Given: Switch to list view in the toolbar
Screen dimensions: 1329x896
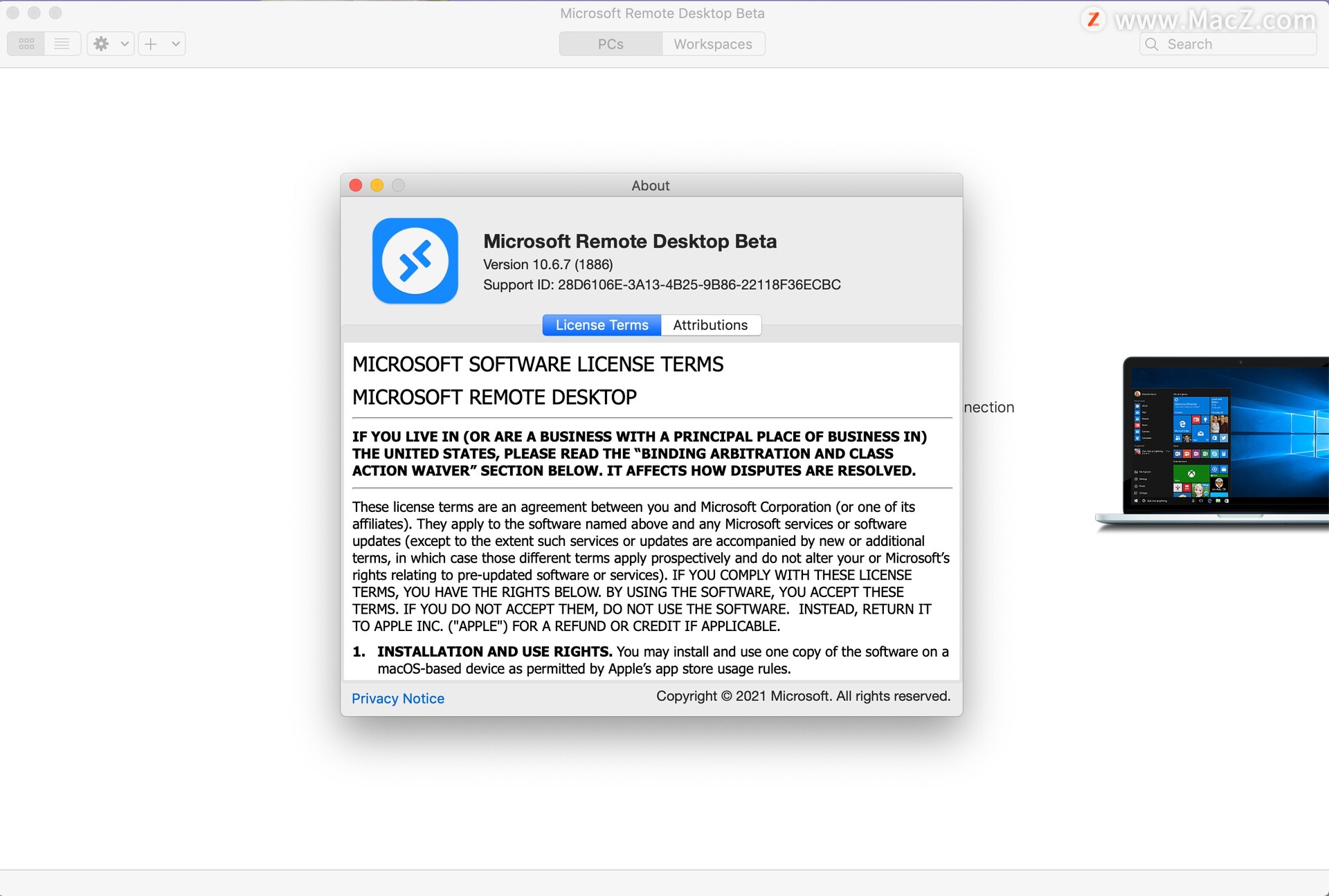Looking at the screenshot, I should click(62, 44).
